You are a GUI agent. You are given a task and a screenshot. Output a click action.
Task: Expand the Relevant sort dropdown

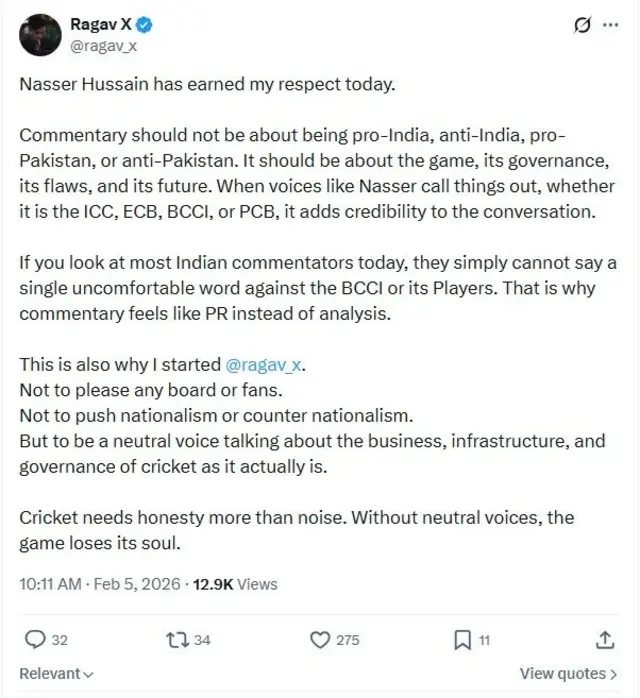tap(57, 674)
